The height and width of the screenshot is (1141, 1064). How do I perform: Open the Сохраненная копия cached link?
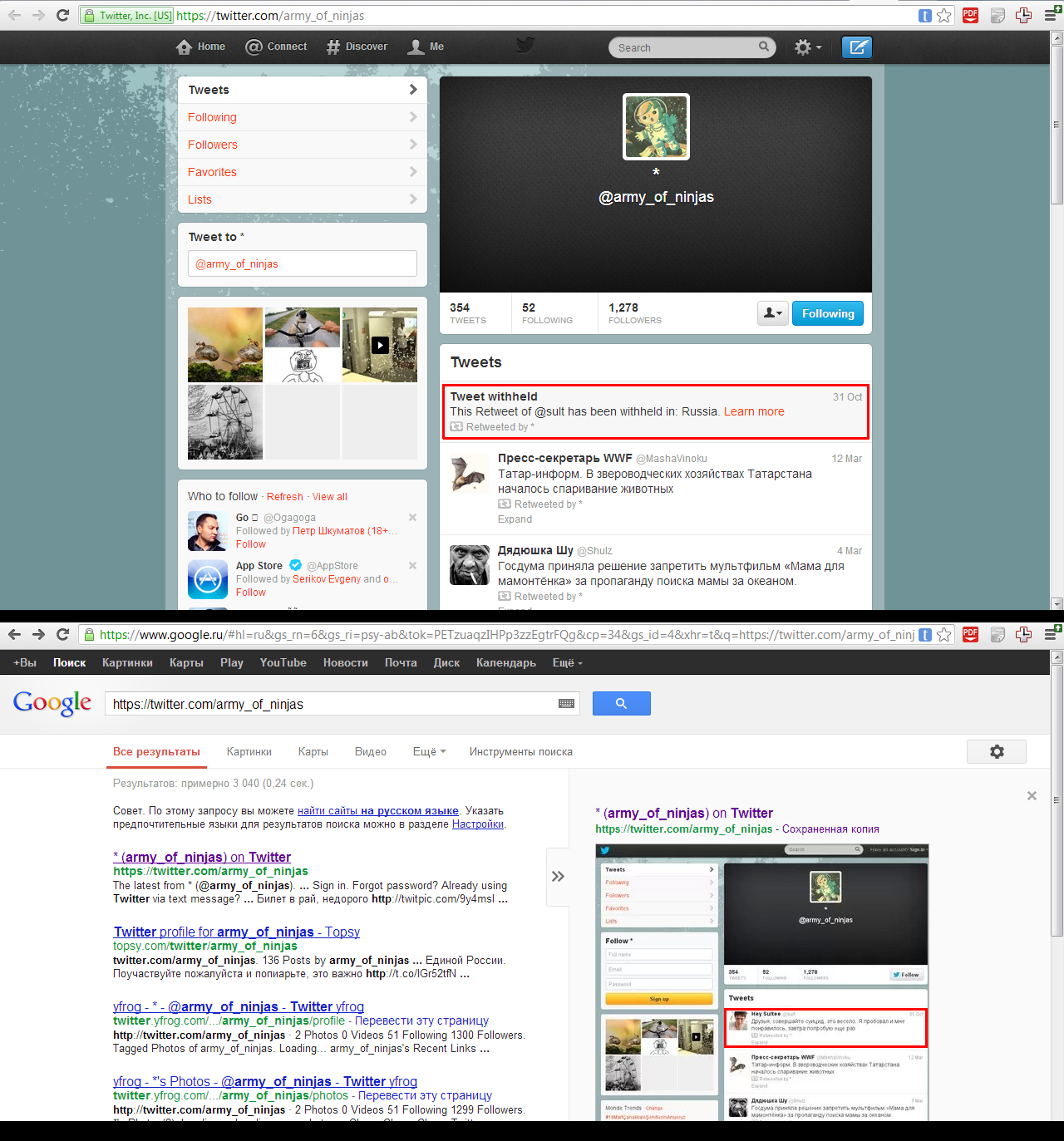pos(830,829)
